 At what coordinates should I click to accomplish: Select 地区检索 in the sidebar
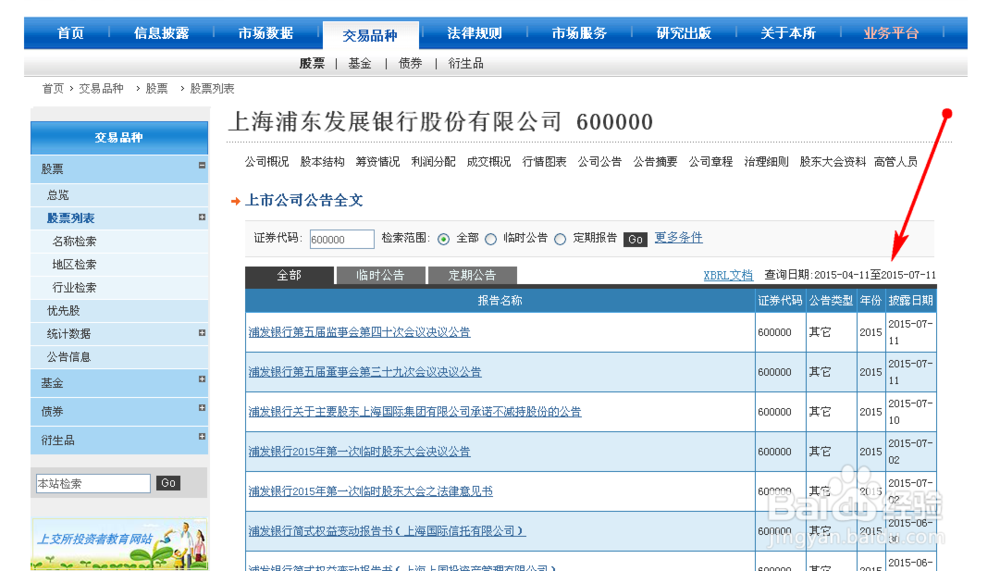point(74,264)
